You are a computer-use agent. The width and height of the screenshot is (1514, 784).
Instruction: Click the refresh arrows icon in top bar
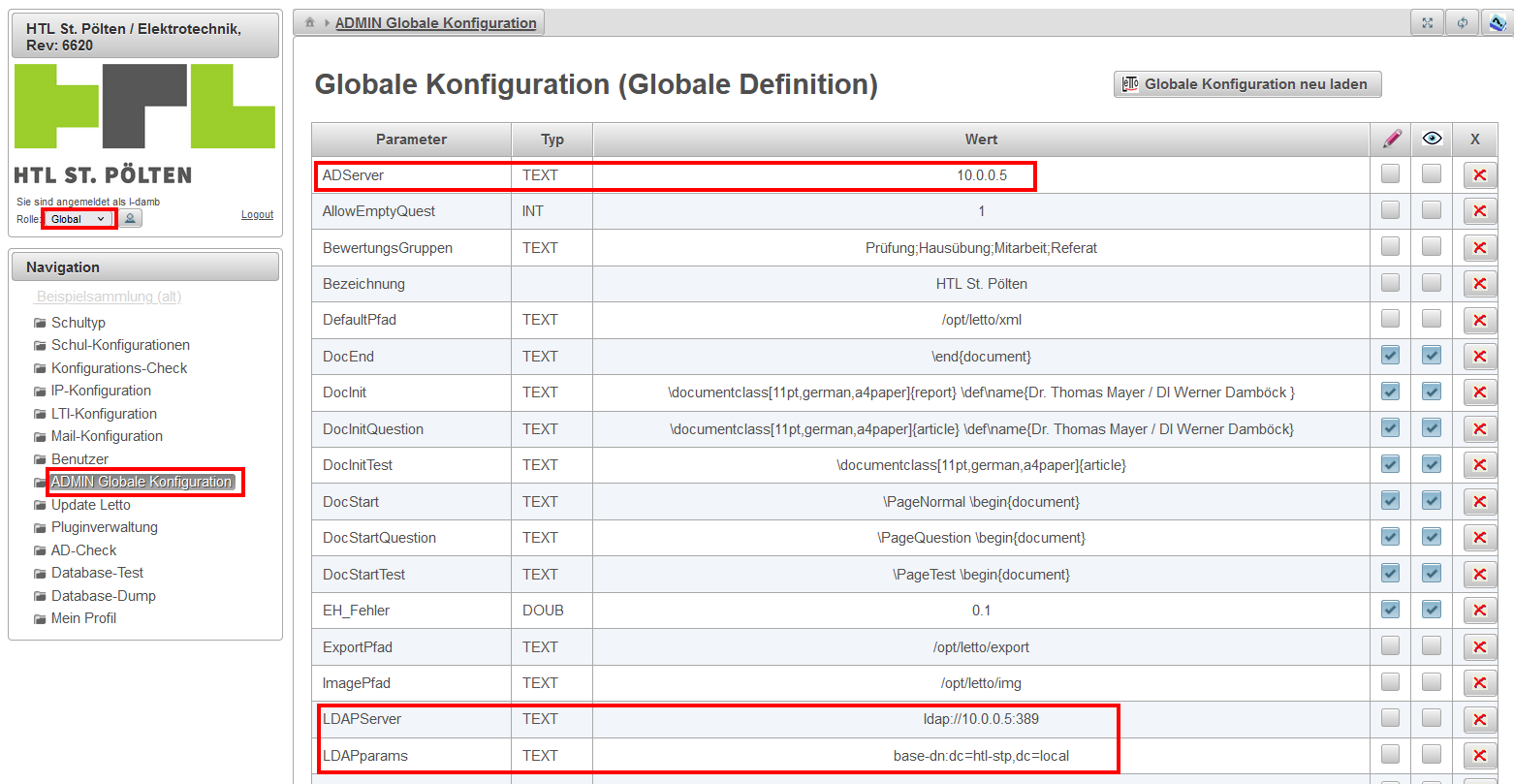click(x=1462, y=23)
